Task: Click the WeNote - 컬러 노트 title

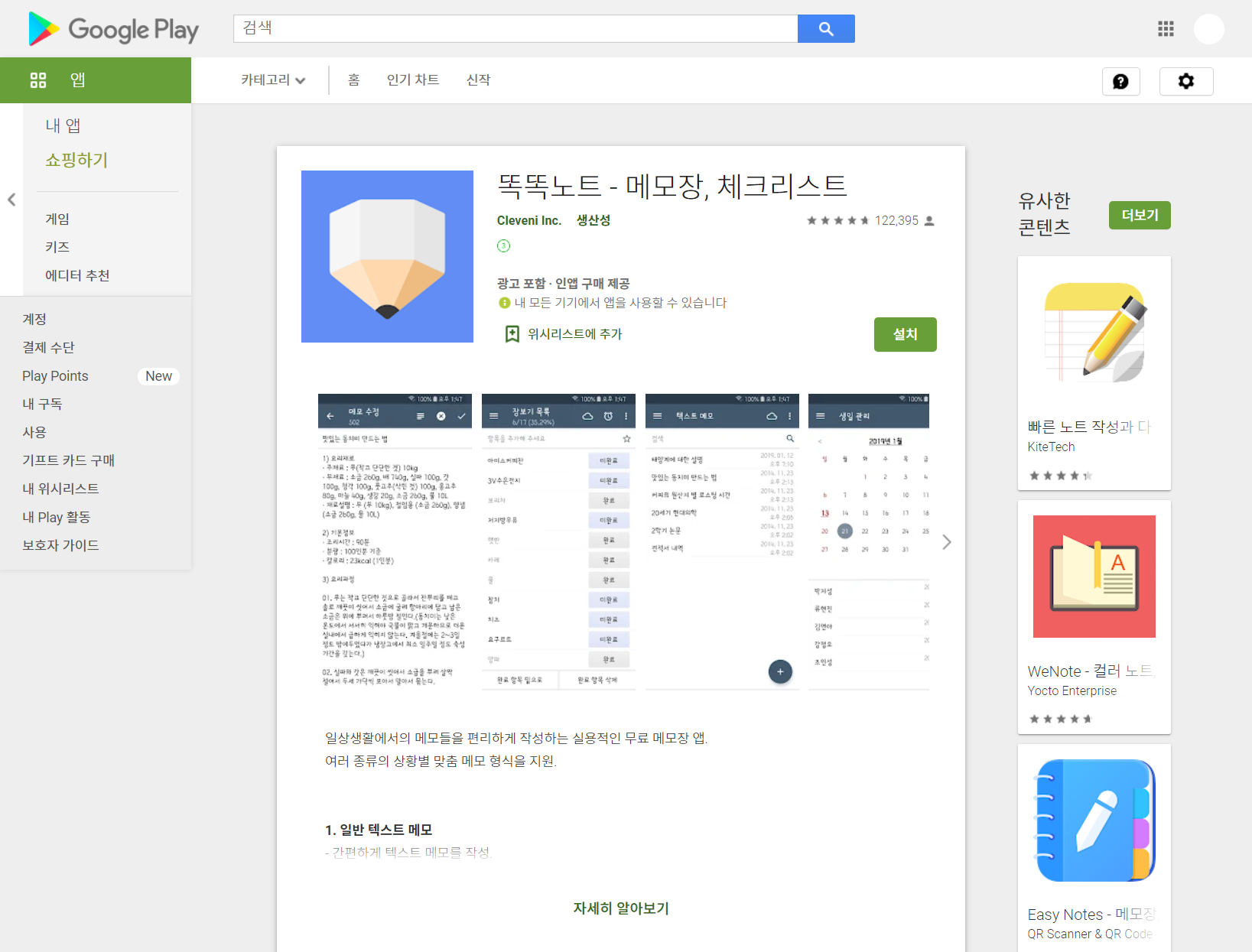Action: pyautogui.click(x=1091, y=671)
